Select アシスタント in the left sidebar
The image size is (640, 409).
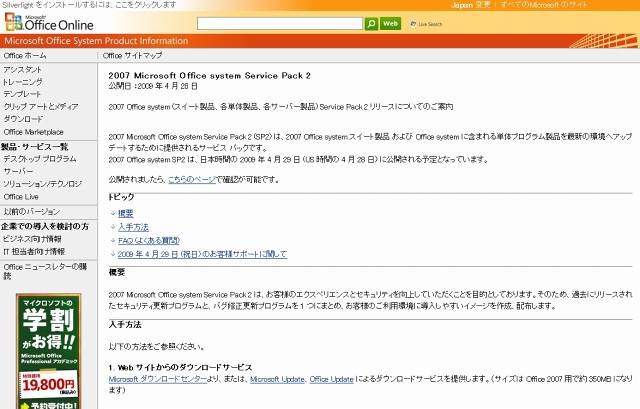(23, 70)
